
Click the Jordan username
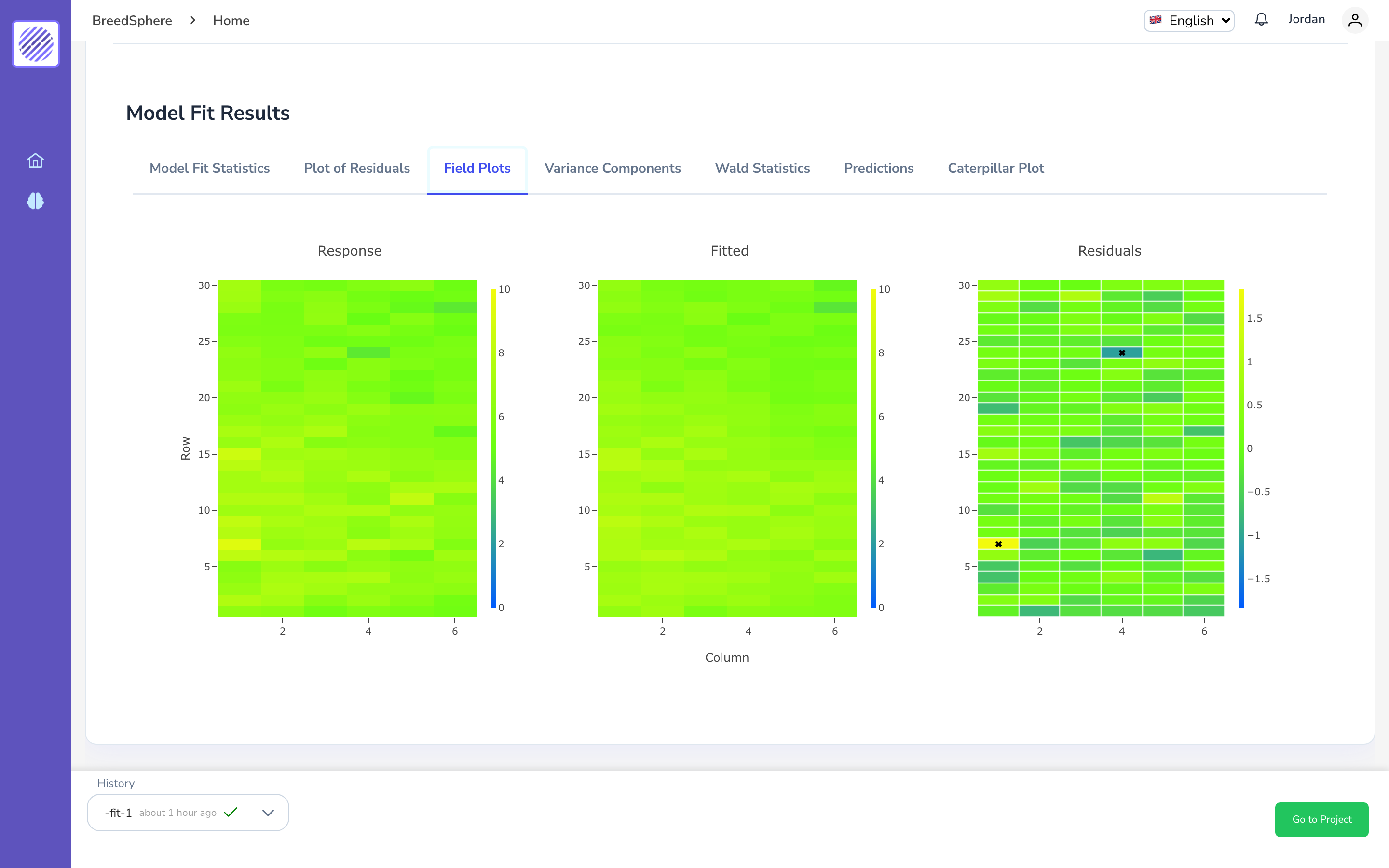1307,19
